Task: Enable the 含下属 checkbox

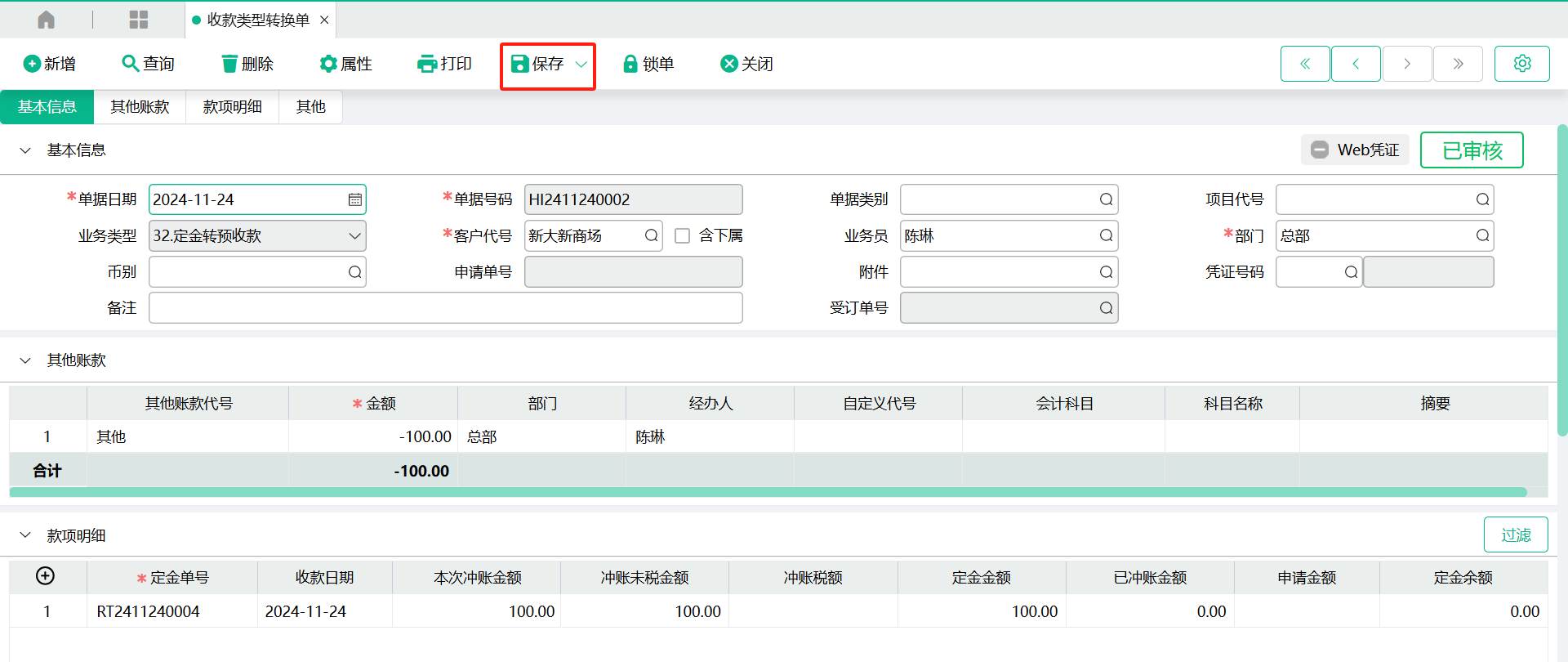Action: click(x=683, y=236)
